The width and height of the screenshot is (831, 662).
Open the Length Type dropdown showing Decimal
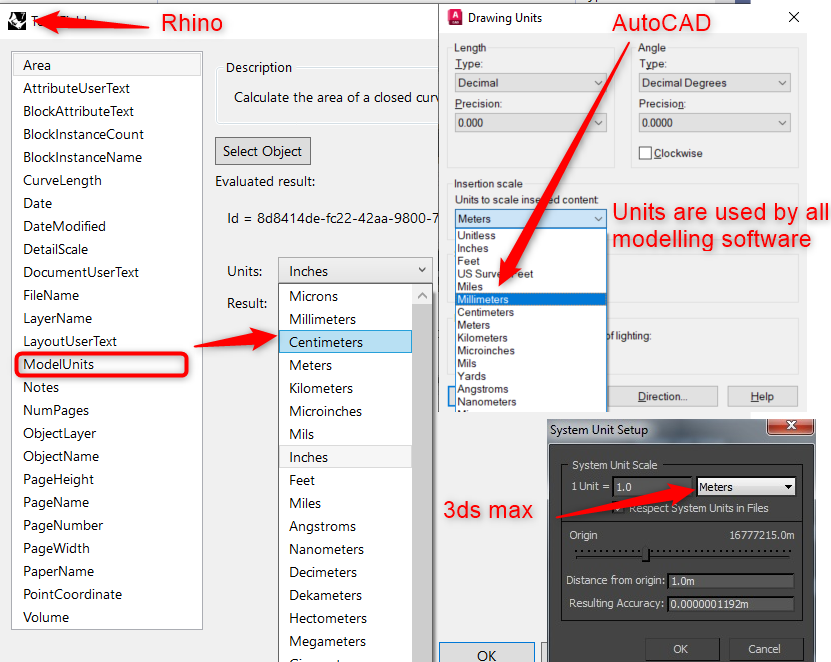[529, 82]
